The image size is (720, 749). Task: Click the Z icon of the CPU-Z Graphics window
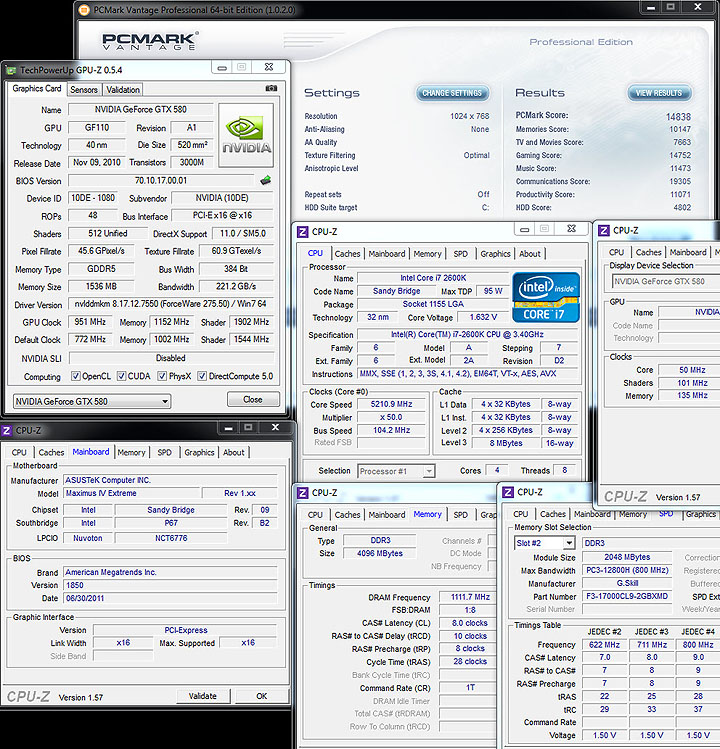pos(604,231)
